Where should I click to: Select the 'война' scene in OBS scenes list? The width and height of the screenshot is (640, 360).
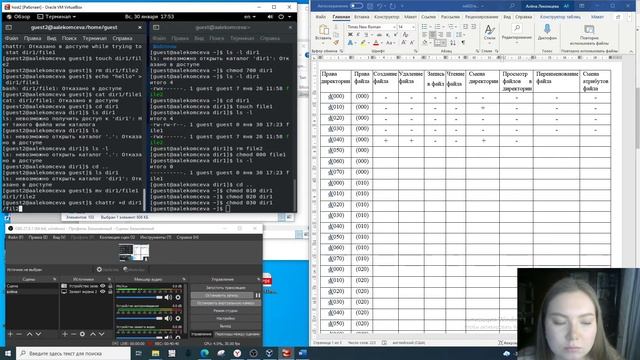click(32, 291)
